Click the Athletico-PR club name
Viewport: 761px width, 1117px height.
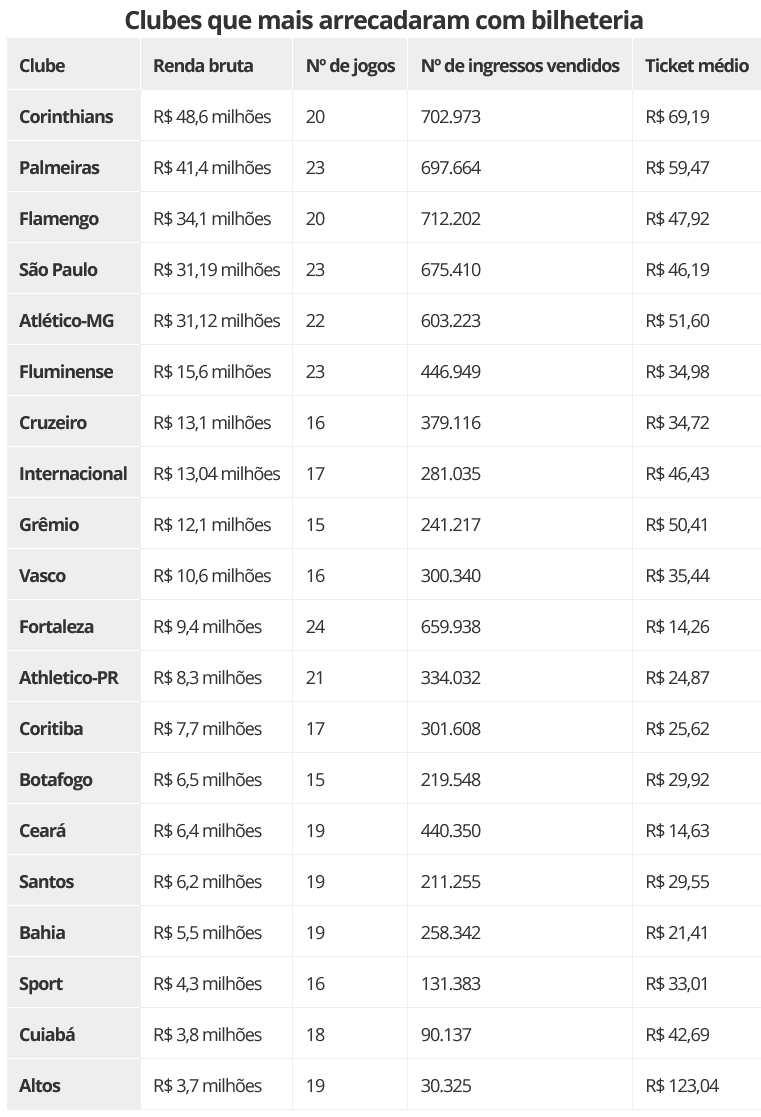coord(68,678)
